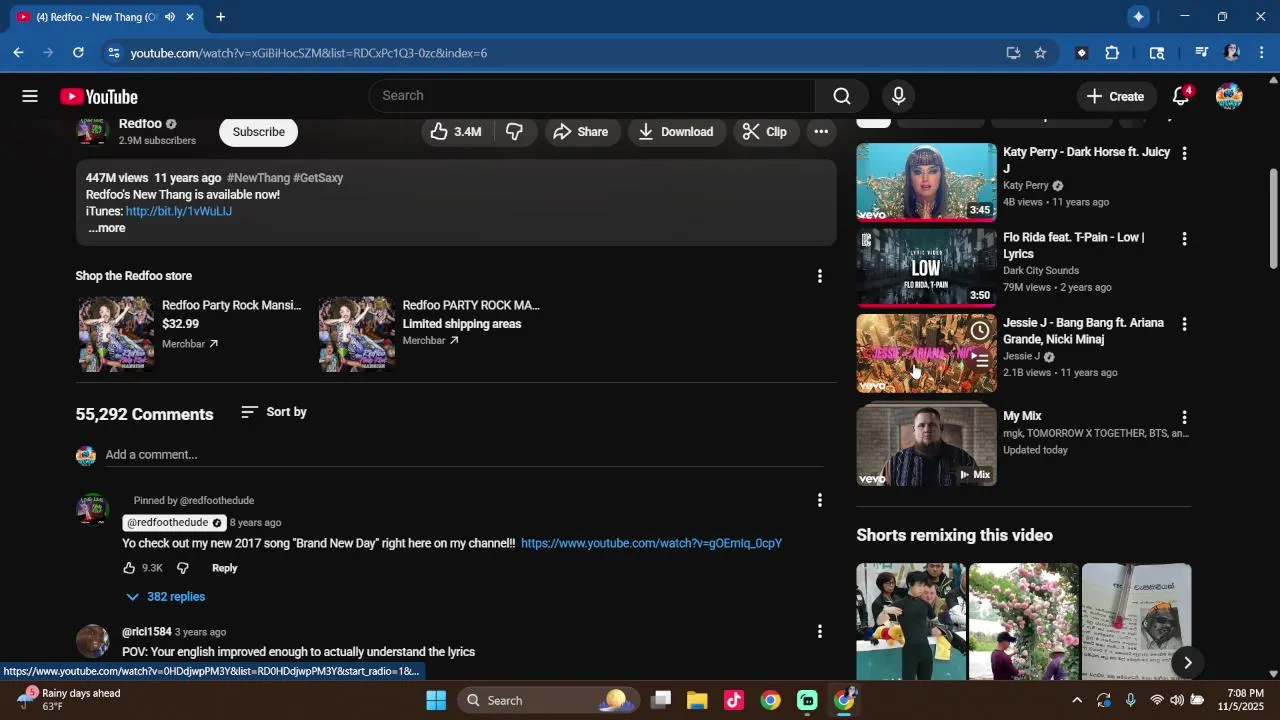The height and width of the screenshot is (720, 1280).
Task: Open the Short with pink roses
Action: [x=1023, y=621]
